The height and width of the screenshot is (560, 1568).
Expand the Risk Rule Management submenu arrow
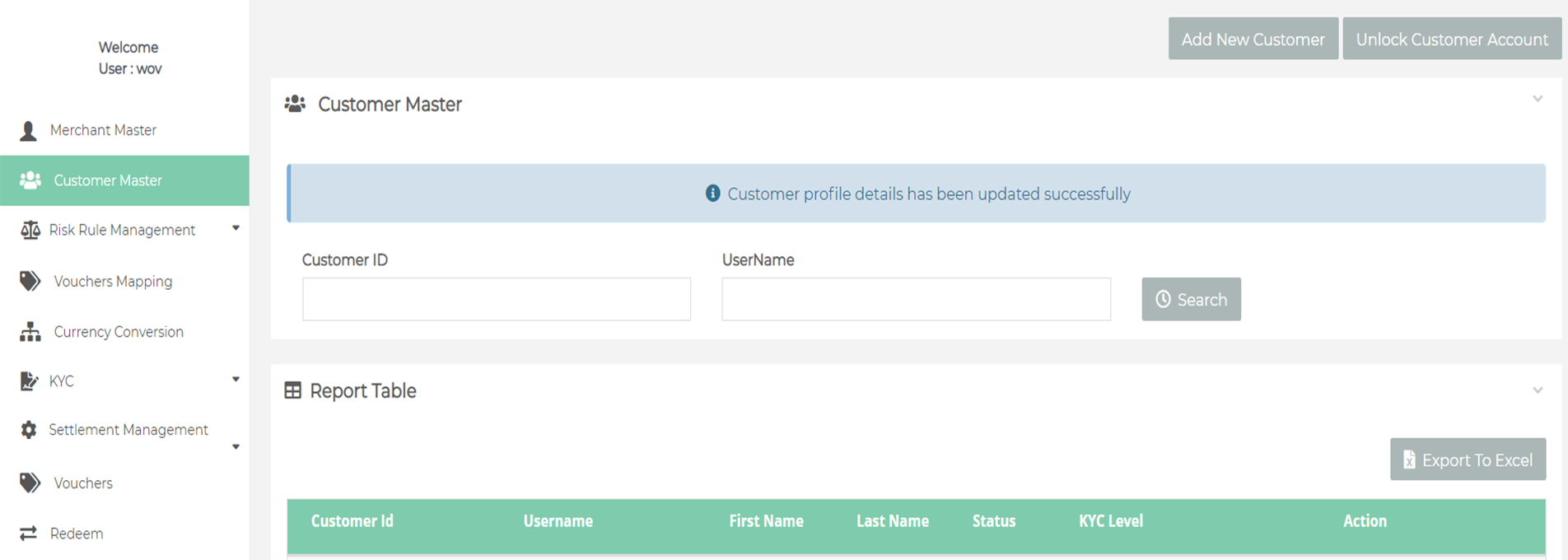click(x=236, y=228)
